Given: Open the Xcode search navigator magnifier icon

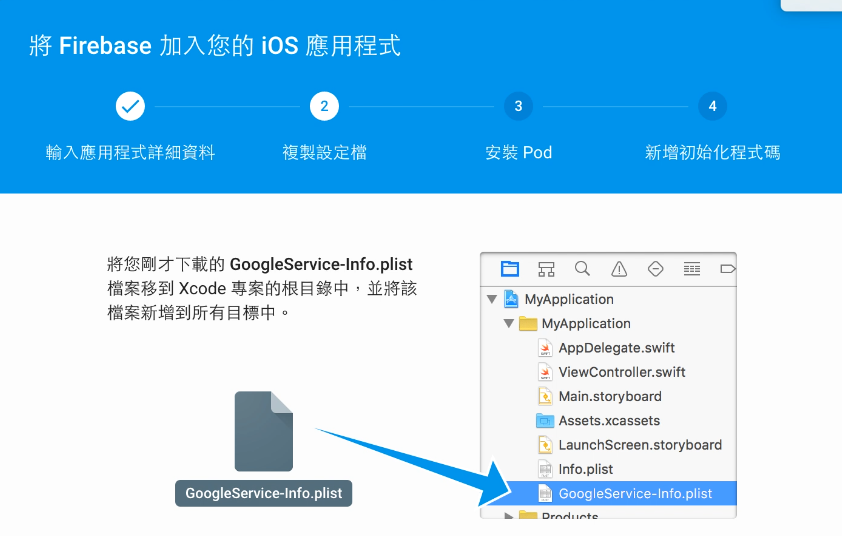Looking at the screenshot, I should tap(582, 269).
